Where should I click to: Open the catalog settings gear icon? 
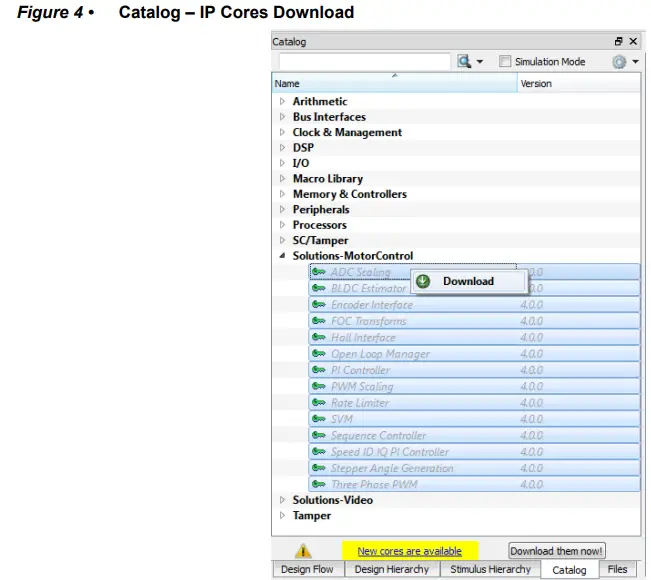pyautogui.click(x=621, y=62)
